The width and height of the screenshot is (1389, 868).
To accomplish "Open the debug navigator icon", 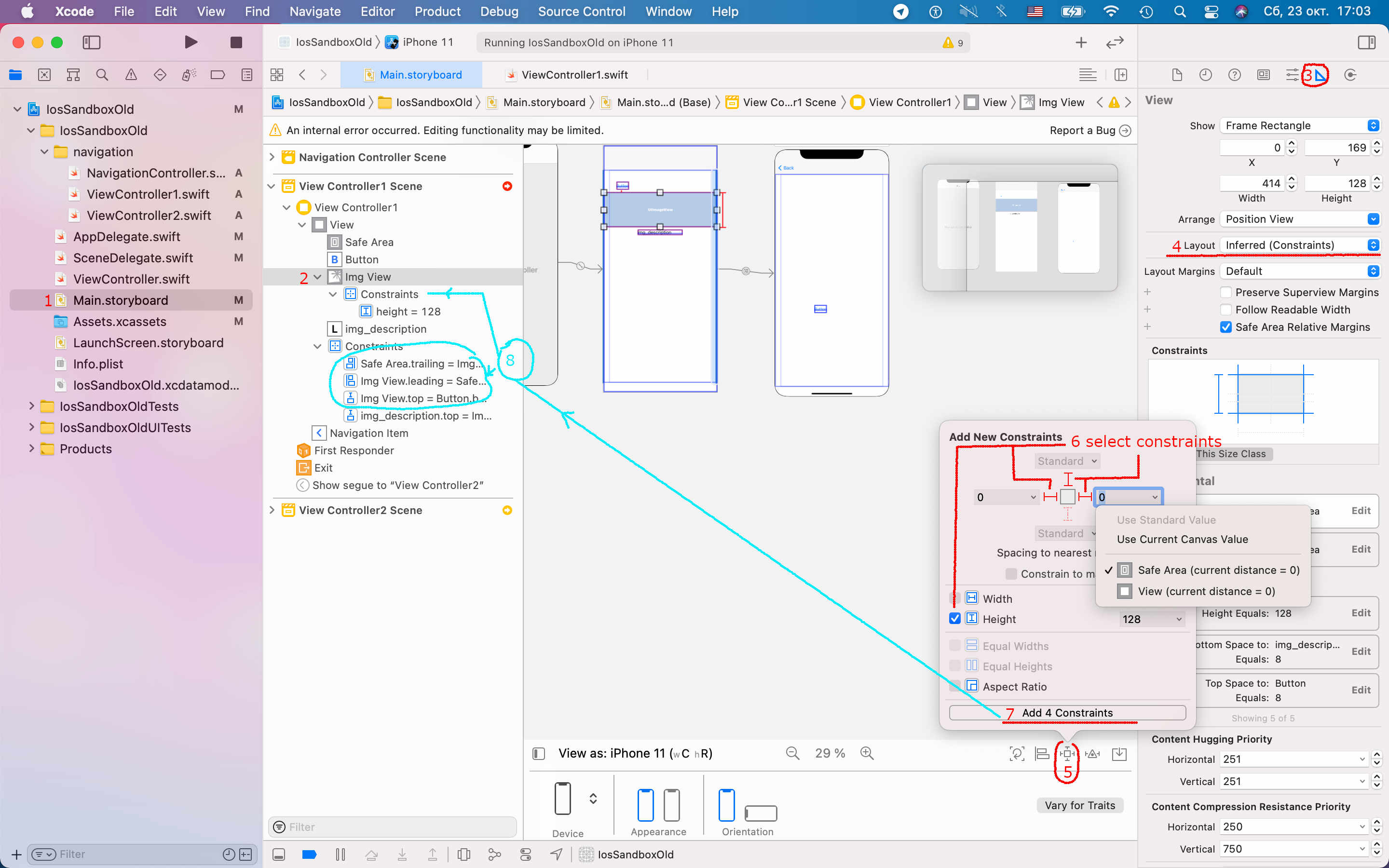I will (x=189, y=75).
